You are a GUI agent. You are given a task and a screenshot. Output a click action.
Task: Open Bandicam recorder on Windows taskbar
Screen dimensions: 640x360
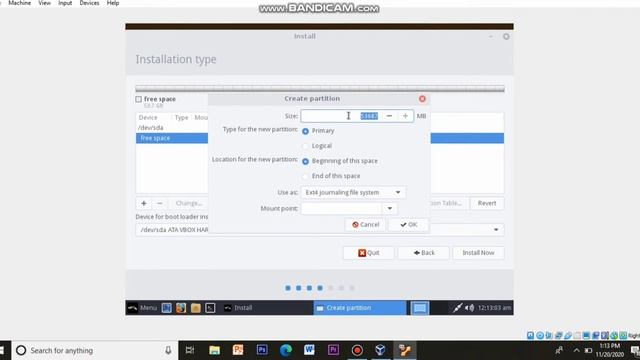click(x=357, y=350)
